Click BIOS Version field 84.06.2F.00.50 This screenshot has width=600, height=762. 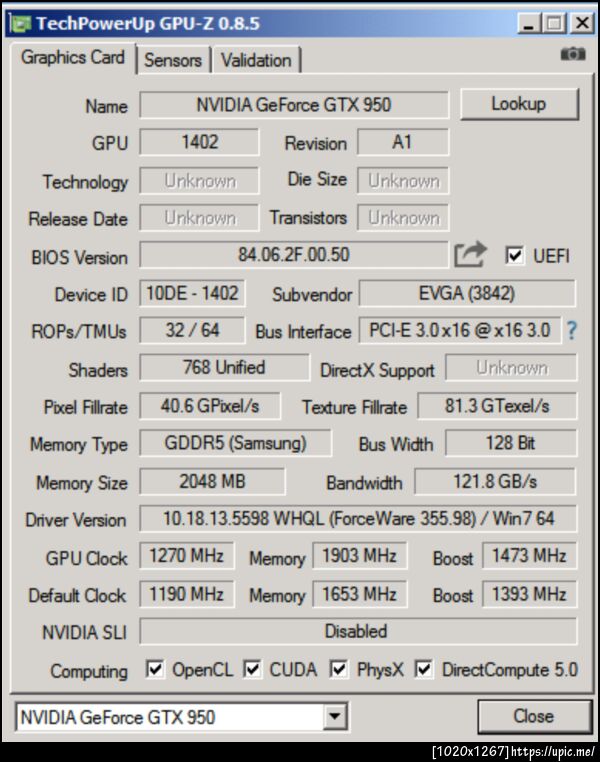point(293,255)
